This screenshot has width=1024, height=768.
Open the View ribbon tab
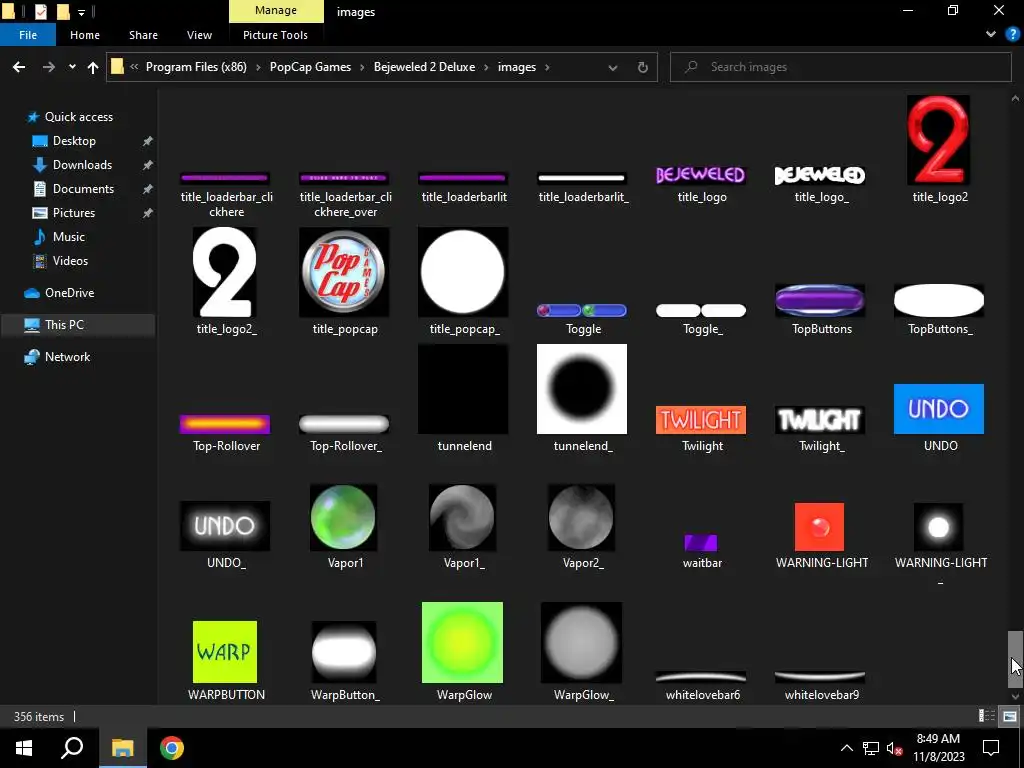click(199, 35)
